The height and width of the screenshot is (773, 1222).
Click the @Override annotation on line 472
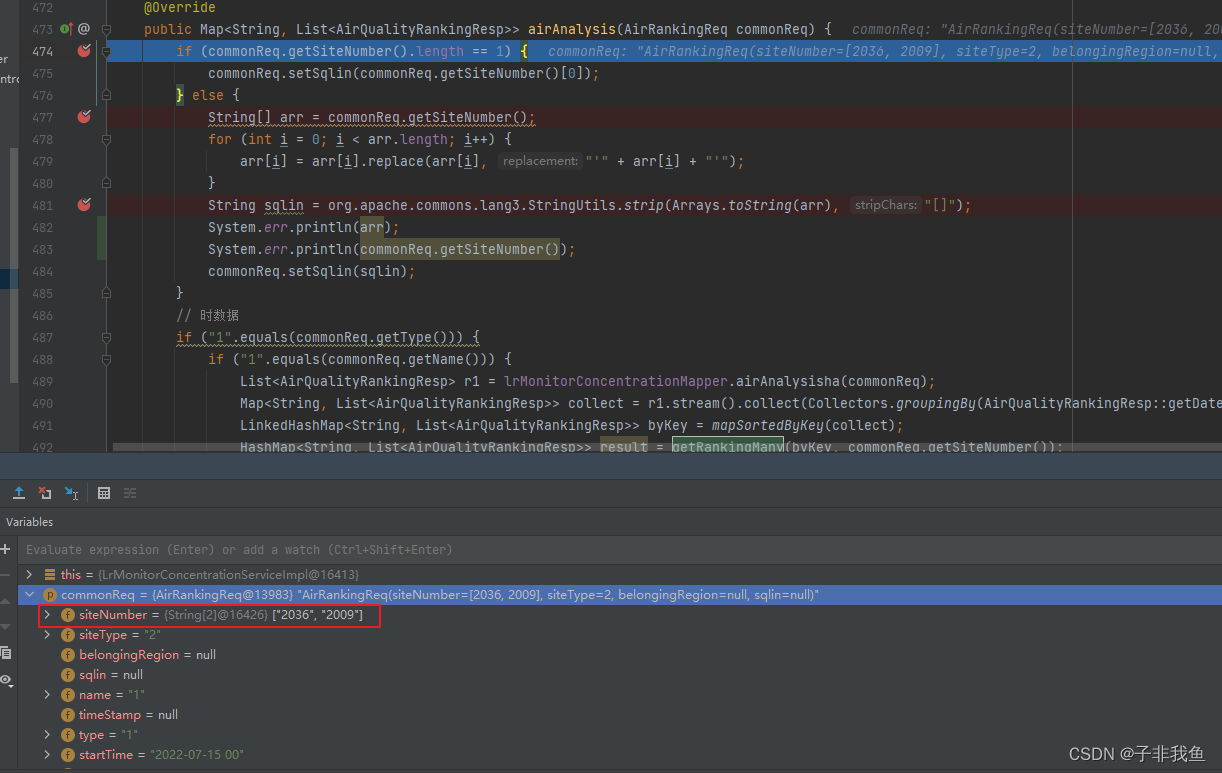coord(180,7)
